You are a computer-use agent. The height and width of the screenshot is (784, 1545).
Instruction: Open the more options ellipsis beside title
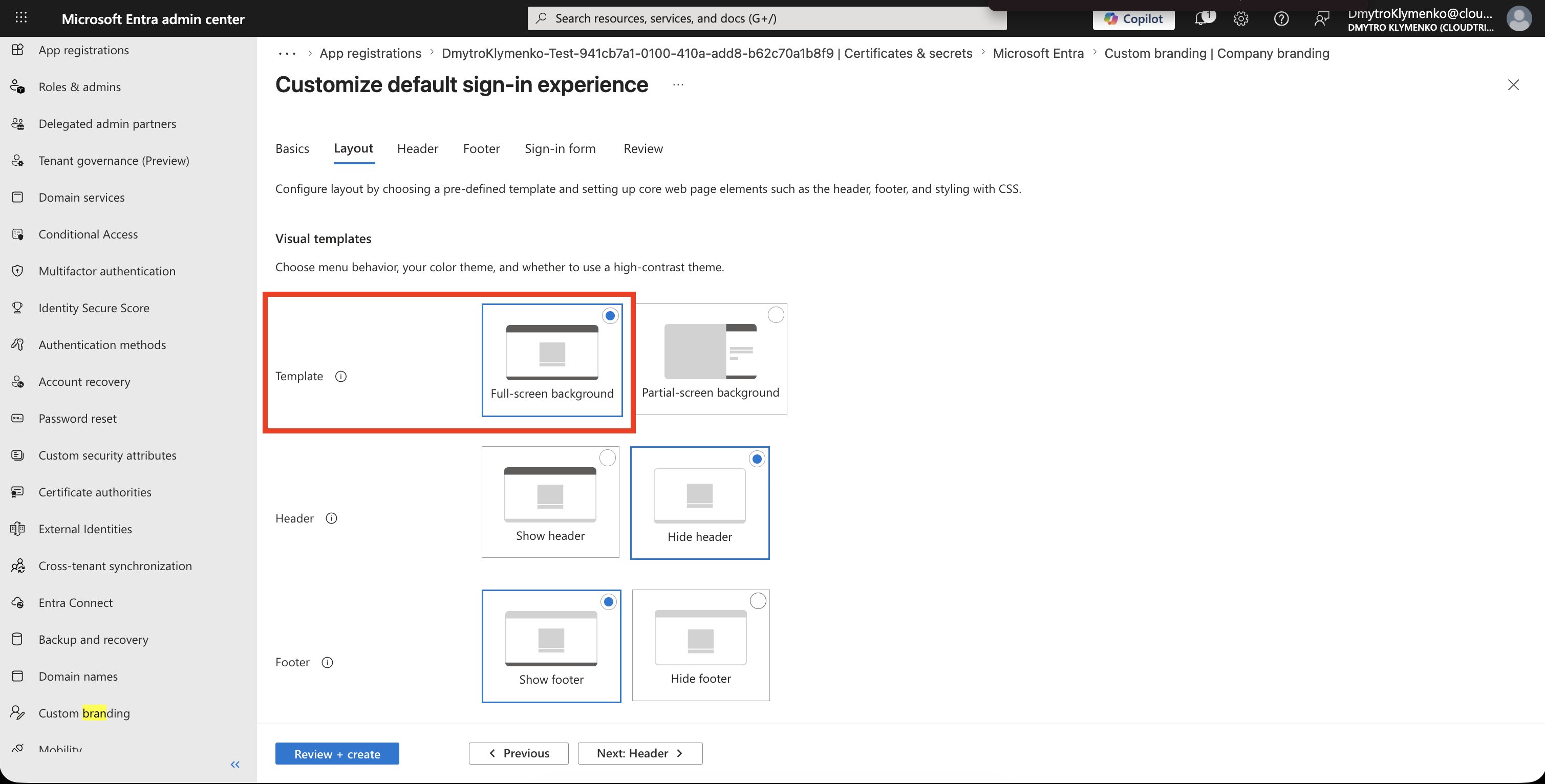[x=678, y=85]
